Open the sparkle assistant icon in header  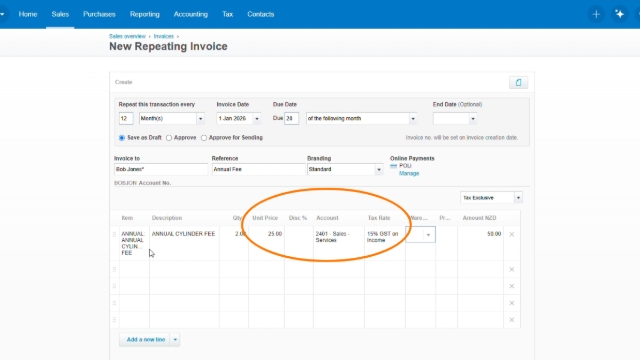pyautogui.click(x=620, y=14)
